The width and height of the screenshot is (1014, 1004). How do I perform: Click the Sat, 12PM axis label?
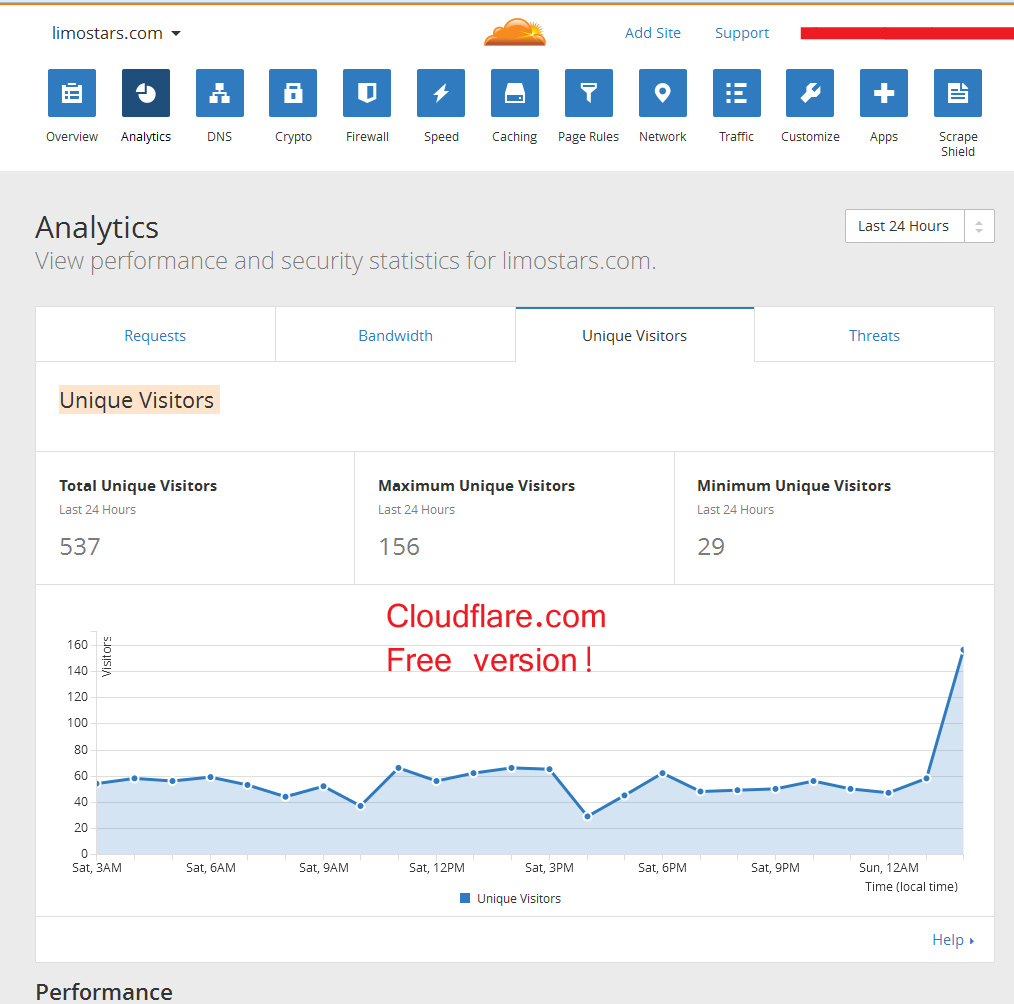(437, 868)
